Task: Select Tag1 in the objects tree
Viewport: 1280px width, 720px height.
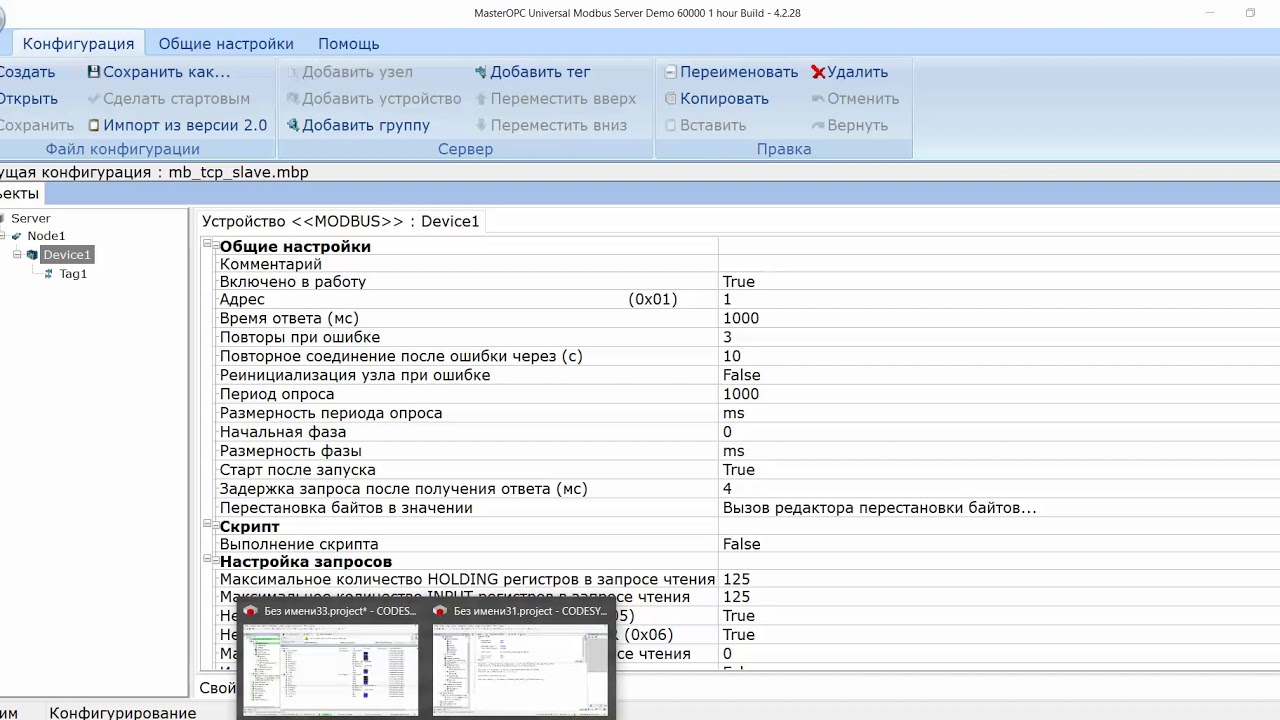Action: [x=73, y=274]
